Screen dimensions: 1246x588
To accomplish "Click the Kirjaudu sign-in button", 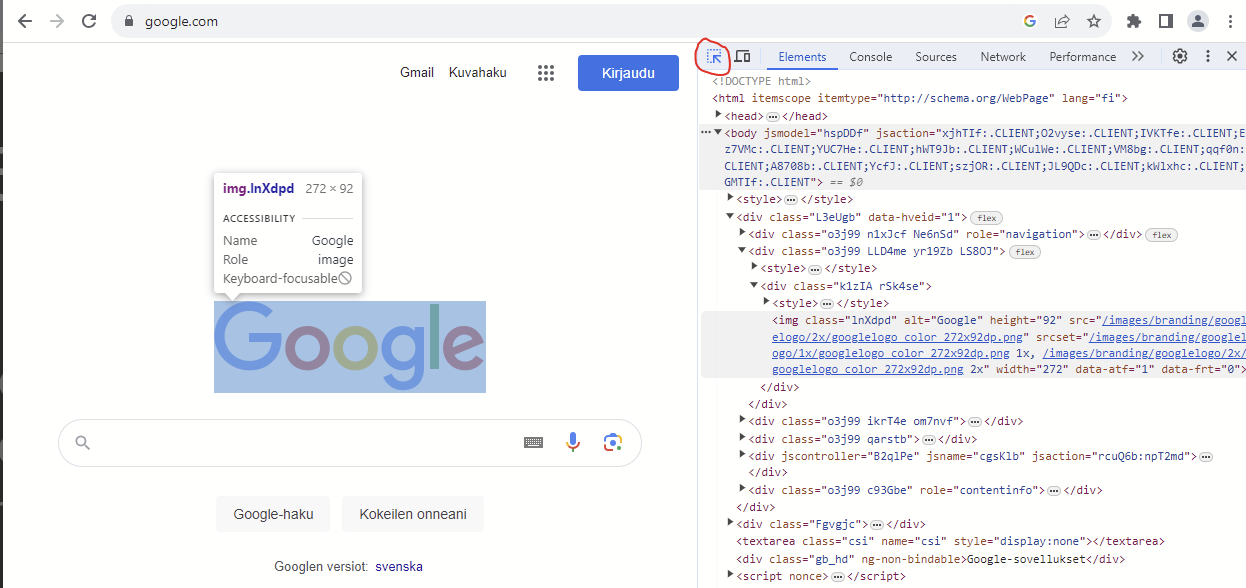I will tap(628, 73).
